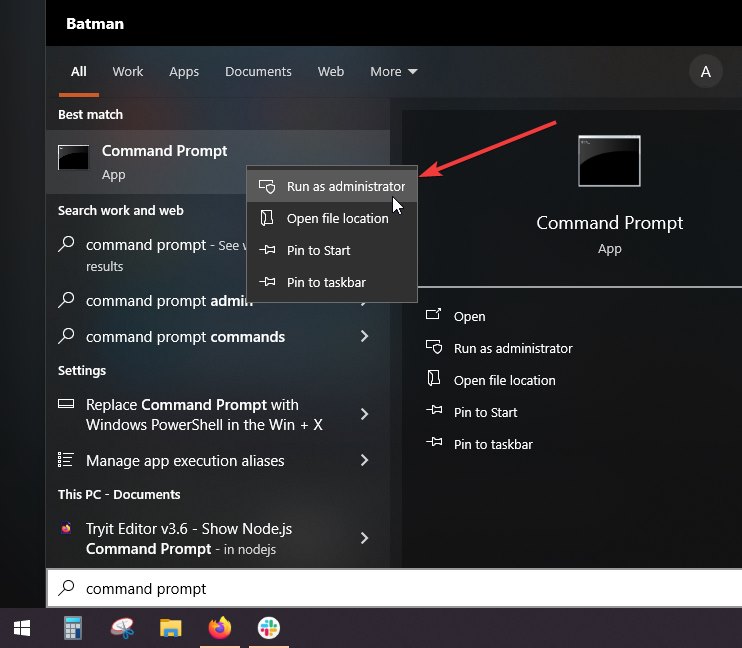742x648 pixels.
Task: Select Pin to Start in context menu
Action: [332, 250]
